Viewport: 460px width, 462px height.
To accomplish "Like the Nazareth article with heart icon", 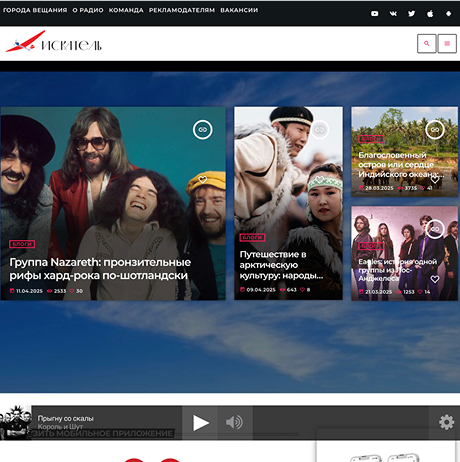I will (202, 180).
